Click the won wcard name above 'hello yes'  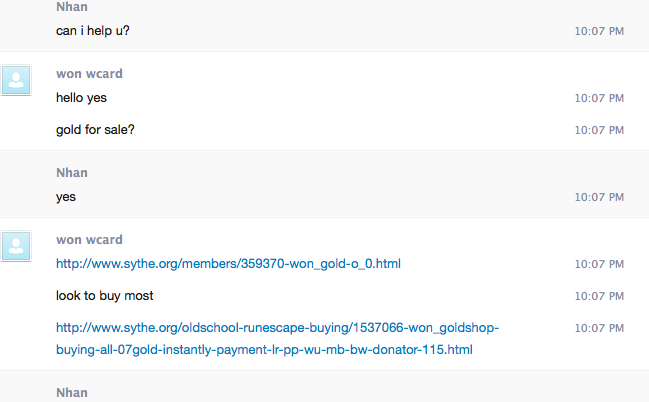[89, 74]
